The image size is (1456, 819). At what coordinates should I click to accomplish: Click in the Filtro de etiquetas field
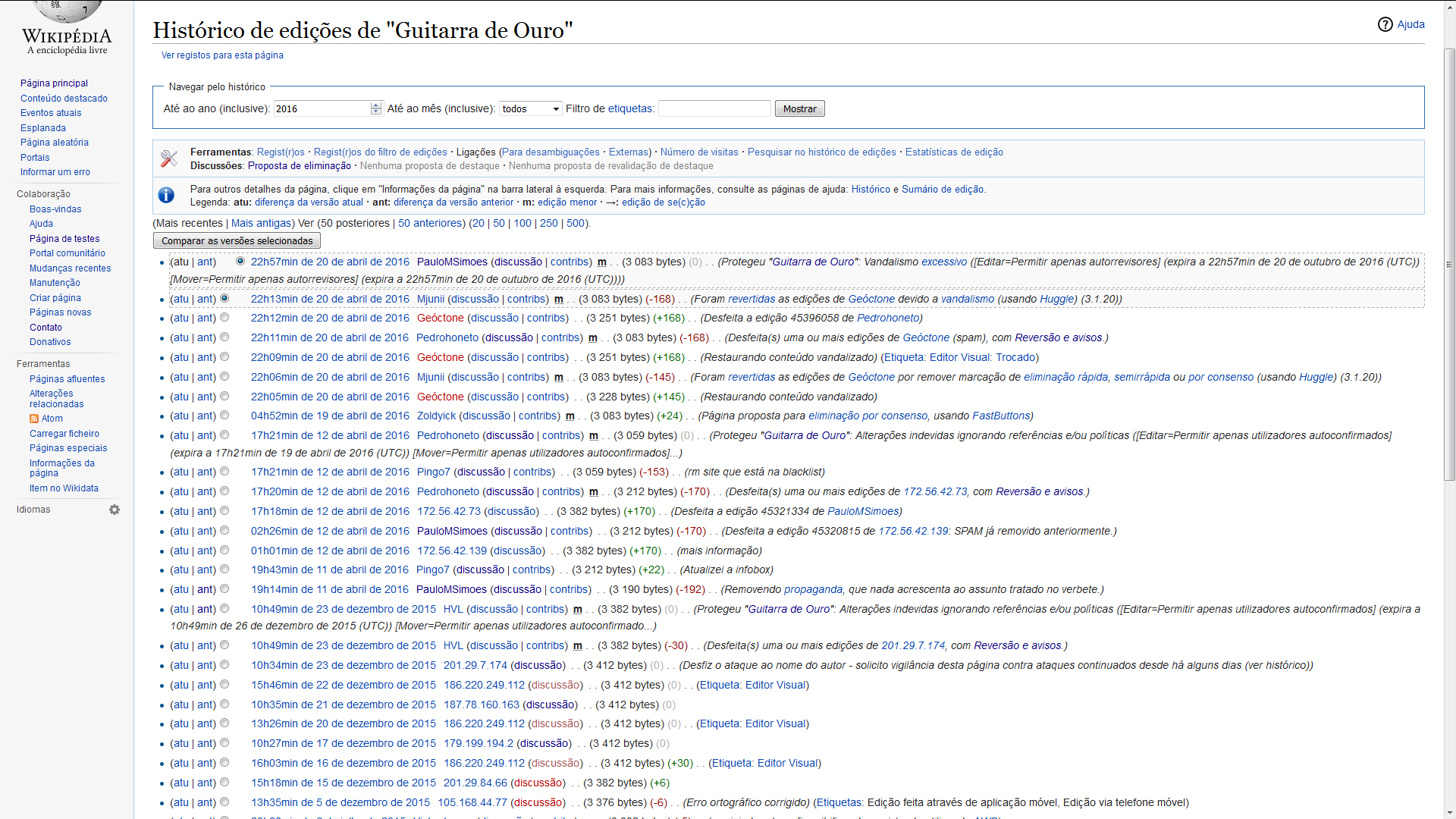(x=714, y=109)
